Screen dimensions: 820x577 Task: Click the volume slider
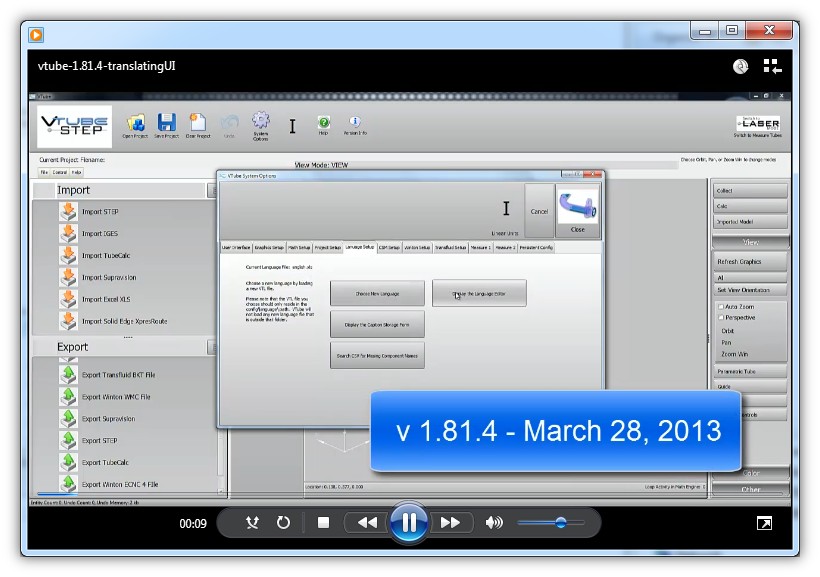(x=560, y=523)
